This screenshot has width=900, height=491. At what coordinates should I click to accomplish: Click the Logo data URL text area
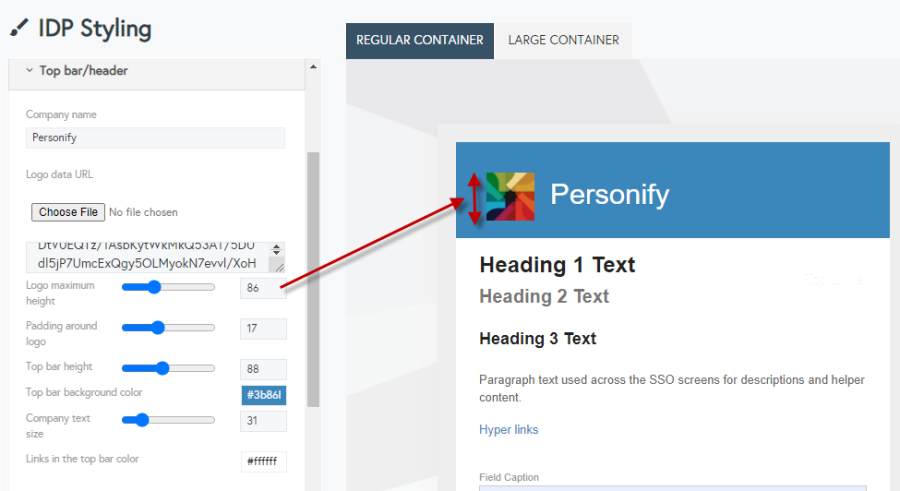pyautogui.click(x=155, y=257)
